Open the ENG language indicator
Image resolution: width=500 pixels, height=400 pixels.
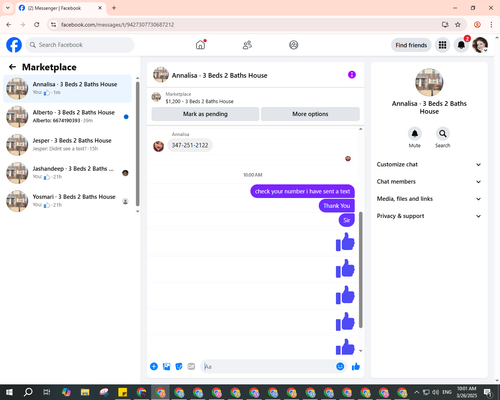[x=447, y=392]
